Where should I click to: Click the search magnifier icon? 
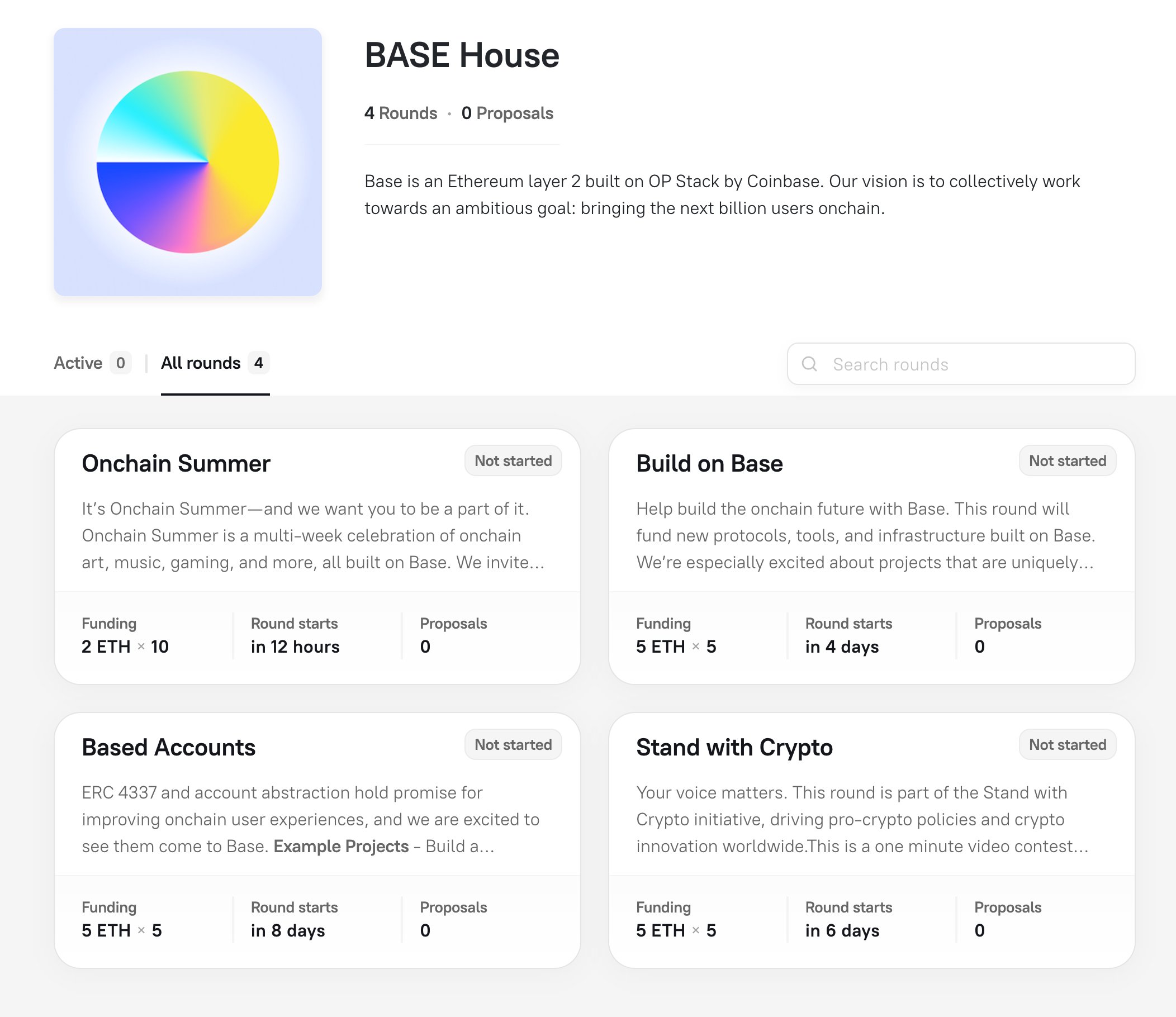(x=809, y=364)
